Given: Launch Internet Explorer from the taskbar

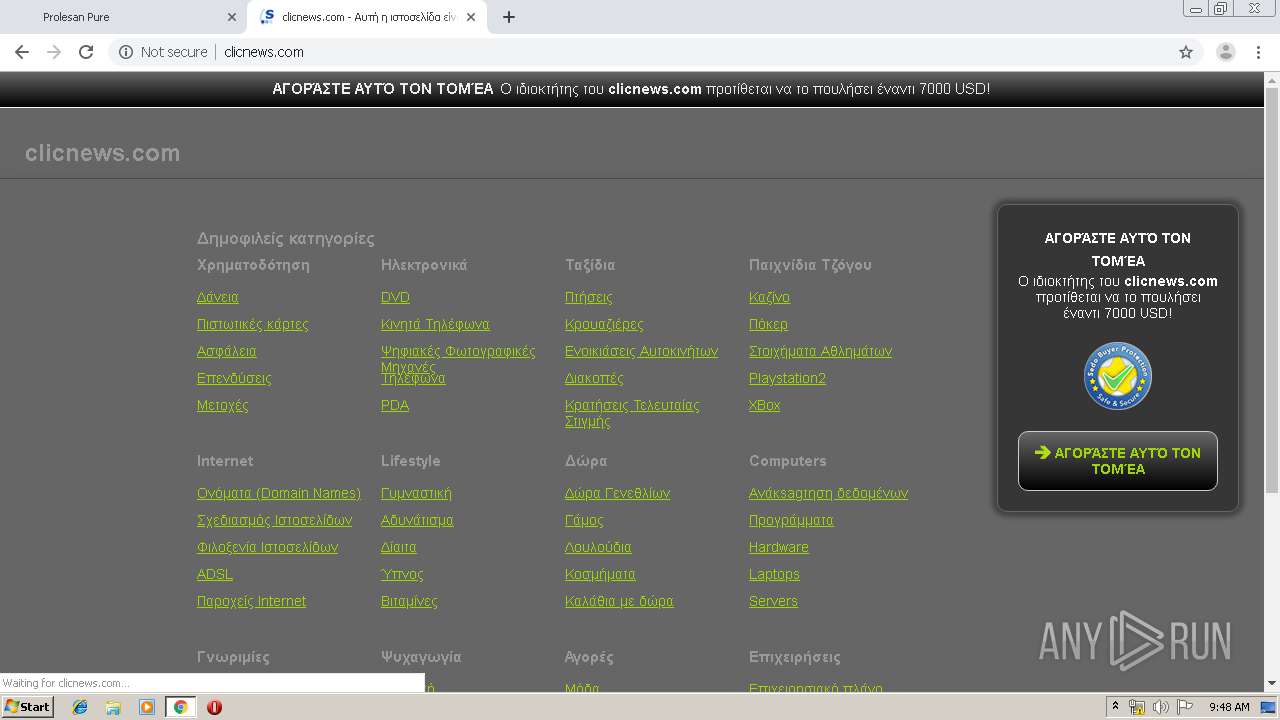Looking at the screenshot, I should coord(80,707).
